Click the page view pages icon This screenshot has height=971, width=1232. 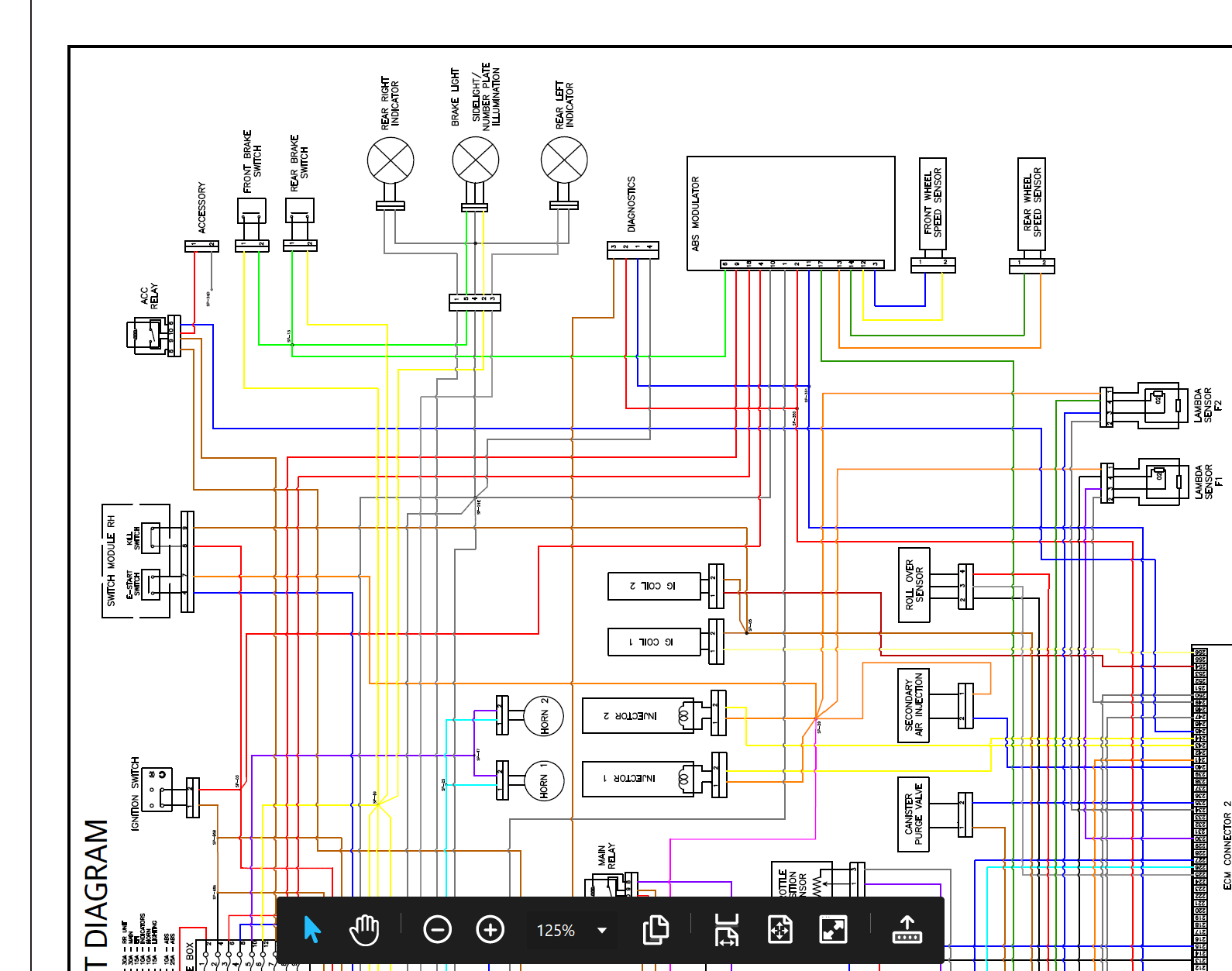(x=656, y=929)
